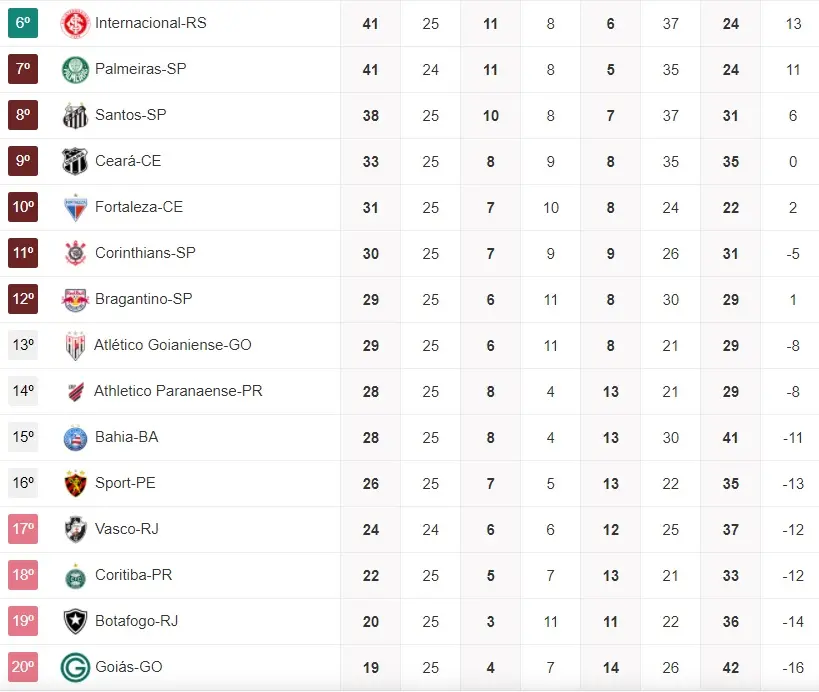Click the Botafogo-RJ star shield badge
819x692 pixels.
75,621
